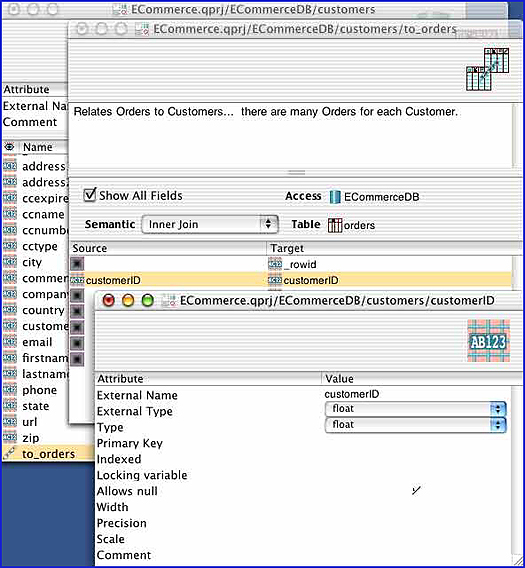Image resolution: width=525 pixels, height=568 pixels.
Task: Click the Target column header
Action: click(x=394, y=248)
